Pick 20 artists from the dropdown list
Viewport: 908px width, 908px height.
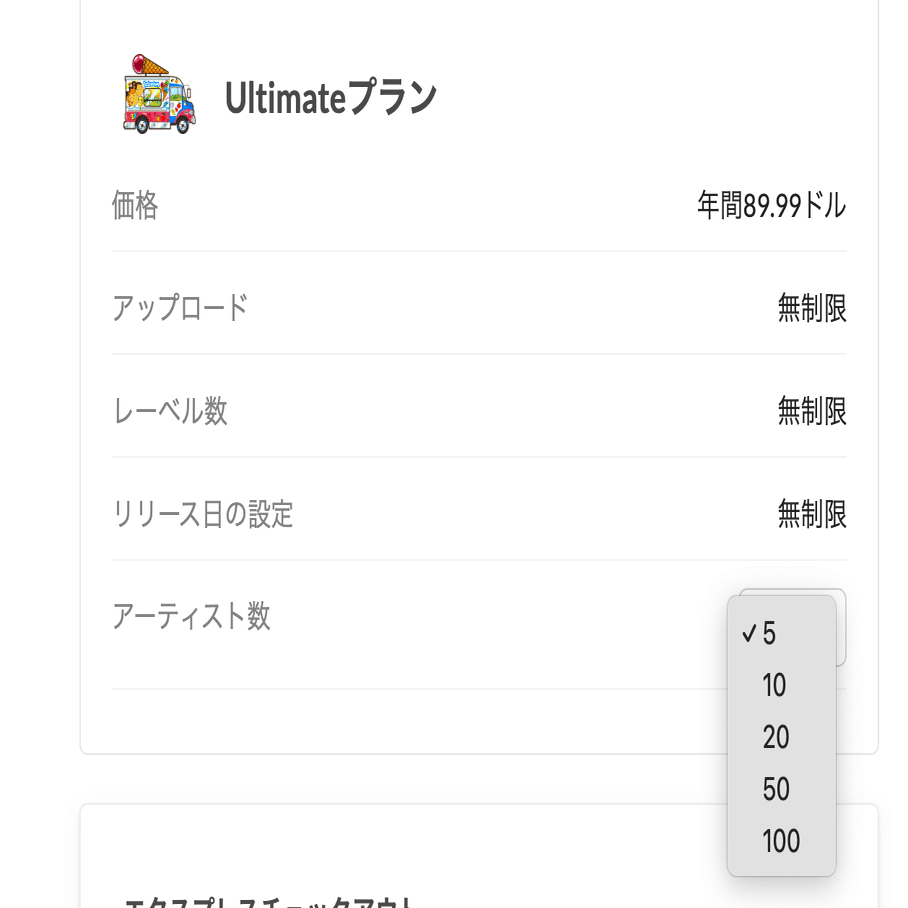[776, 738]
